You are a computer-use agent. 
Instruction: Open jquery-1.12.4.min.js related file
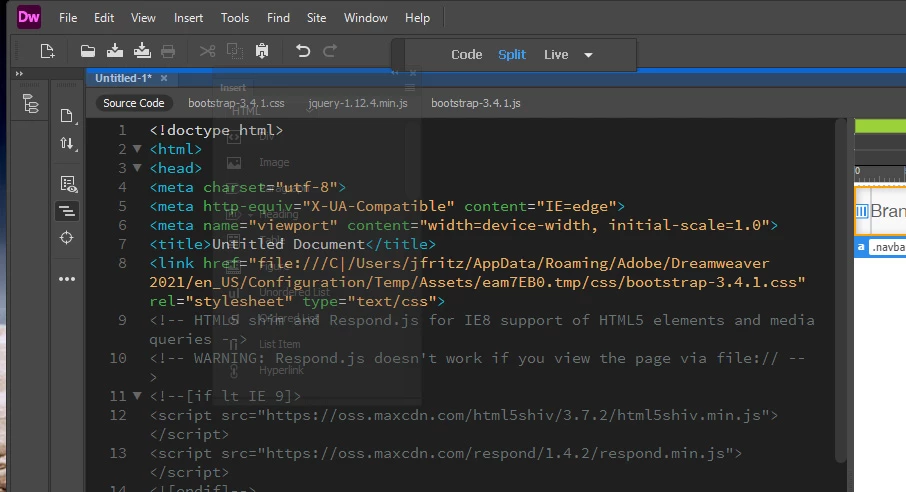358,103
